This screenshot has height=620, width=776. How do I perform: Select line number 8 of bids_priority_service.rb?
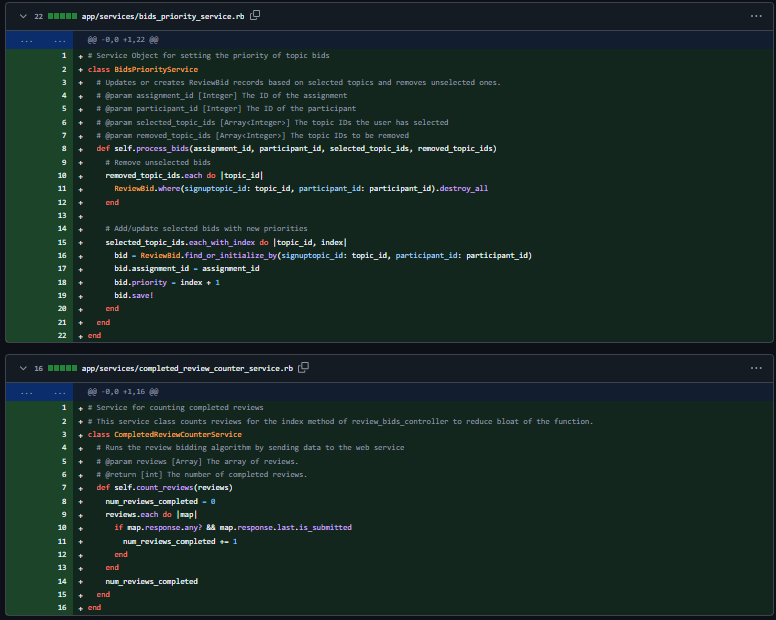pyautogui.click(x=63, y=148)
